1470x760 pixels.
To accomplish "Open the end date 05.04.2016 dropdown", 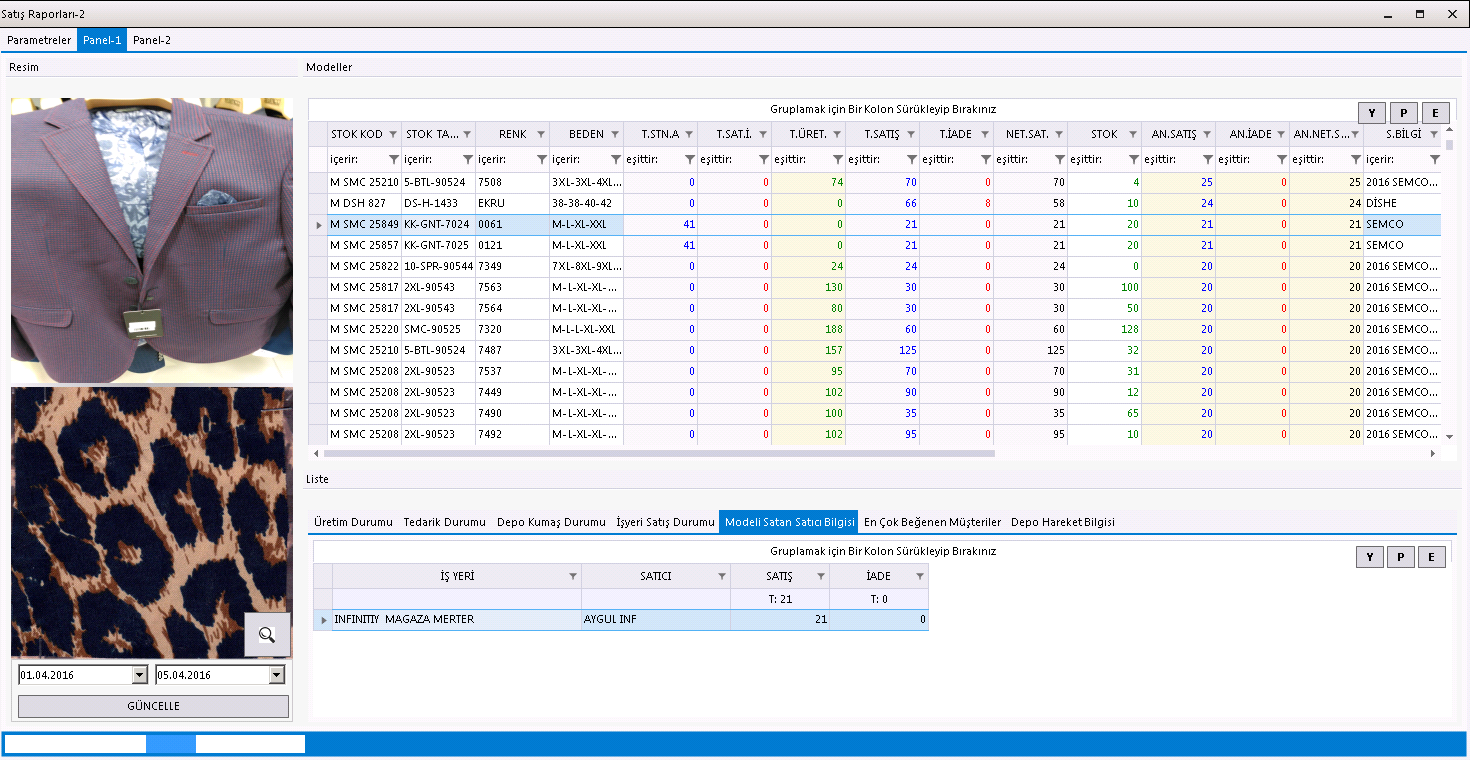I will pos(276,675).
